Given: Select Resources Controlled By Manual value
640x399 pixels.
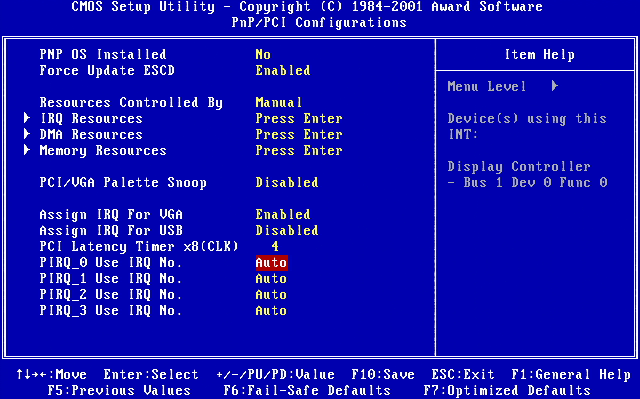Looking at the screenshot, I should pos(279,102).
